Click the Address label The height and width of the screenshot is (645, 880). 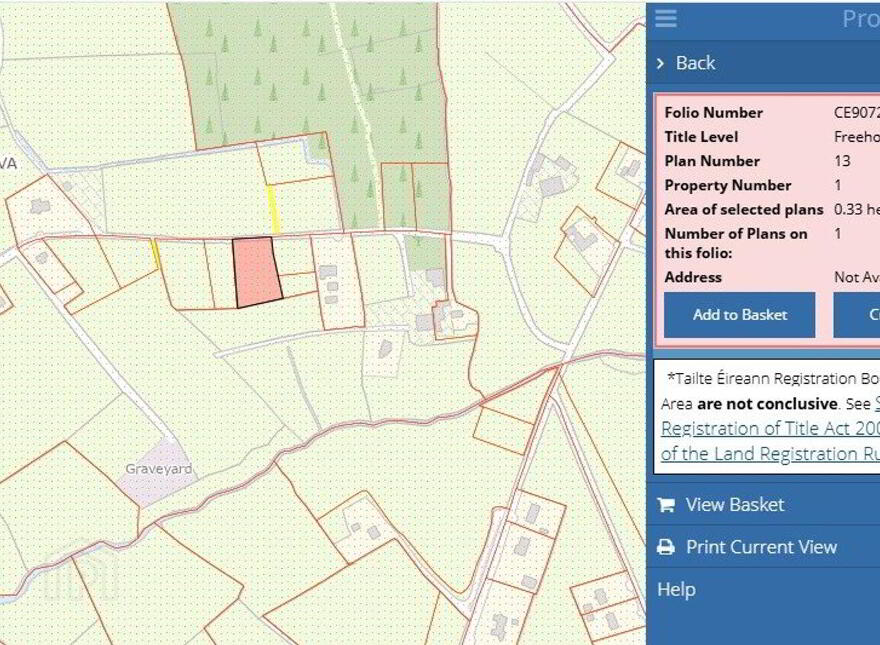click(x=693, y=277)
